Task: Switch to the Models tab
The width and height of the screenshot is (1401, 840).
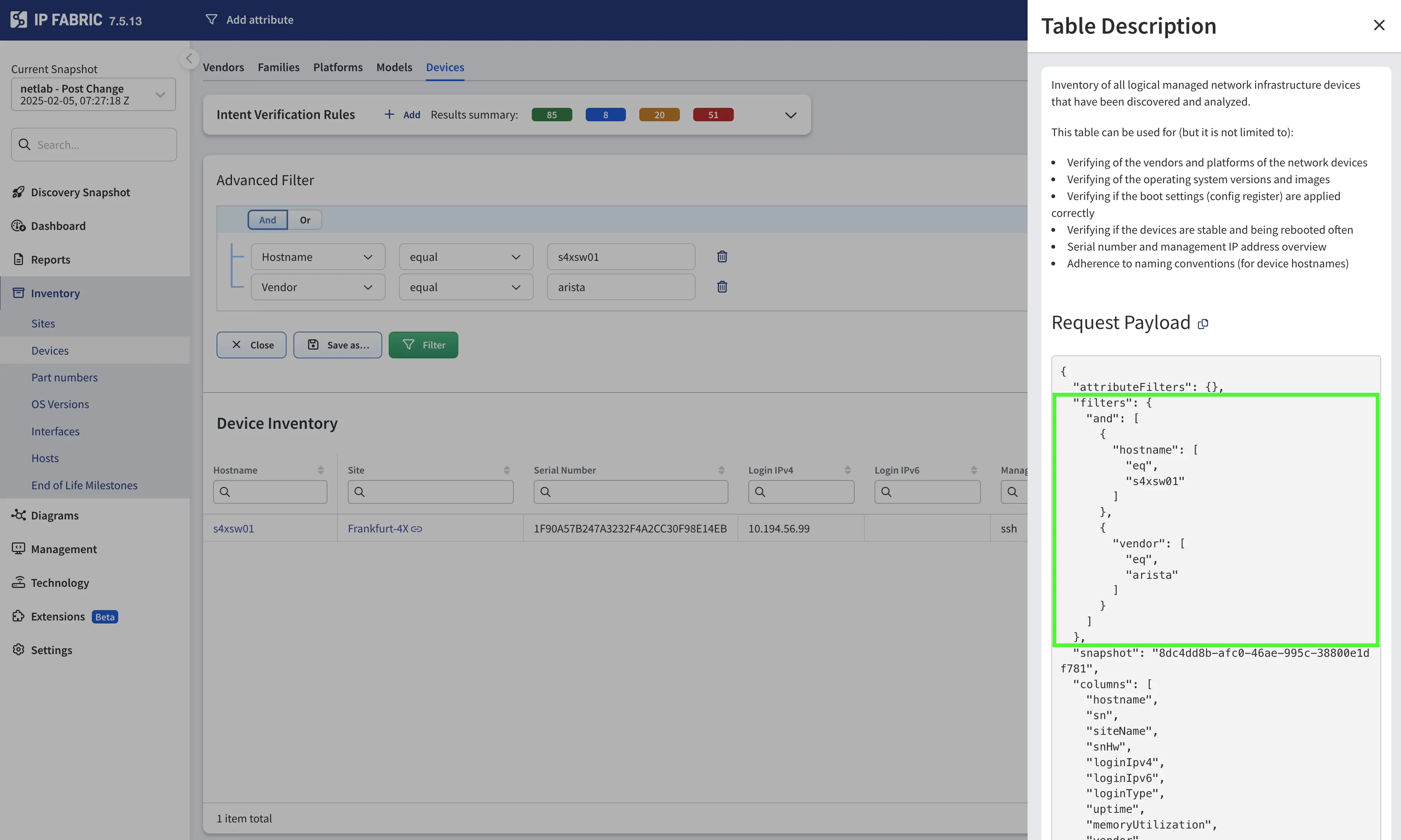Action: (x=394, y=67)
